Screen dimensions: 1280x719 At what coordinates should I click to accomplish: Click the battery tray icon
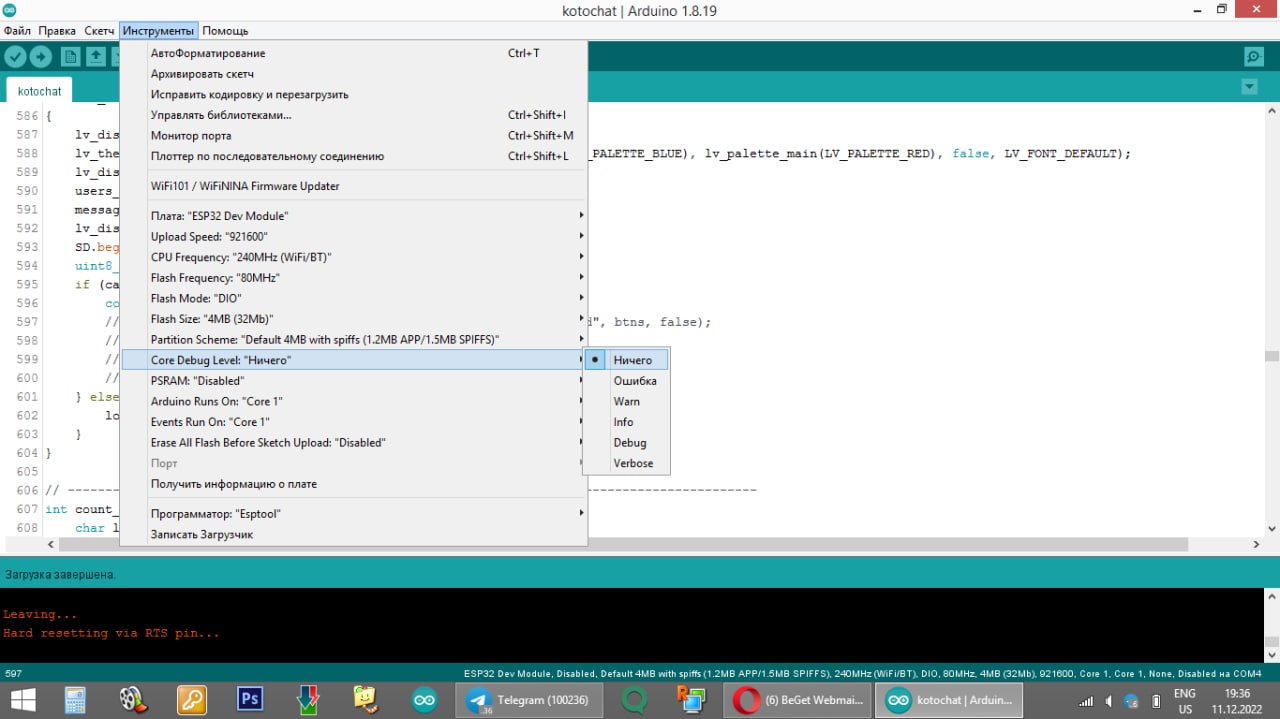1156,701
